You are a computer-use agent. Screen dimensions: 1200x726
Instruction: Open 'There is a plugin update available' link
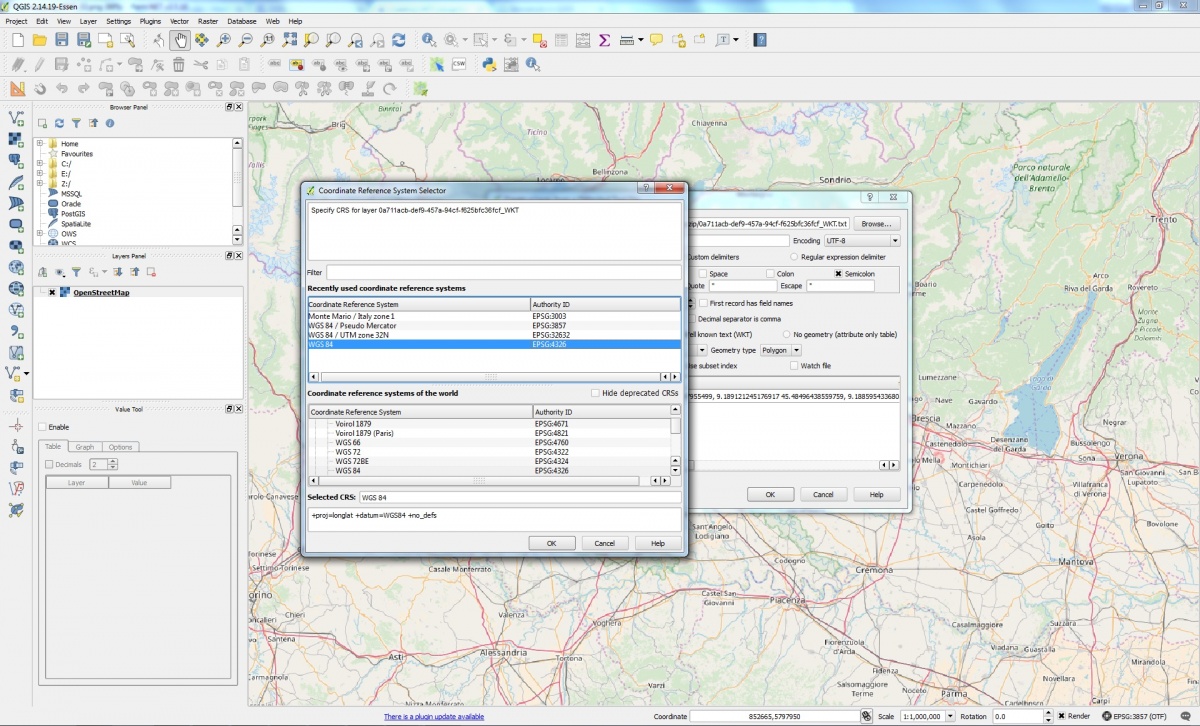(x=434, y=717)
